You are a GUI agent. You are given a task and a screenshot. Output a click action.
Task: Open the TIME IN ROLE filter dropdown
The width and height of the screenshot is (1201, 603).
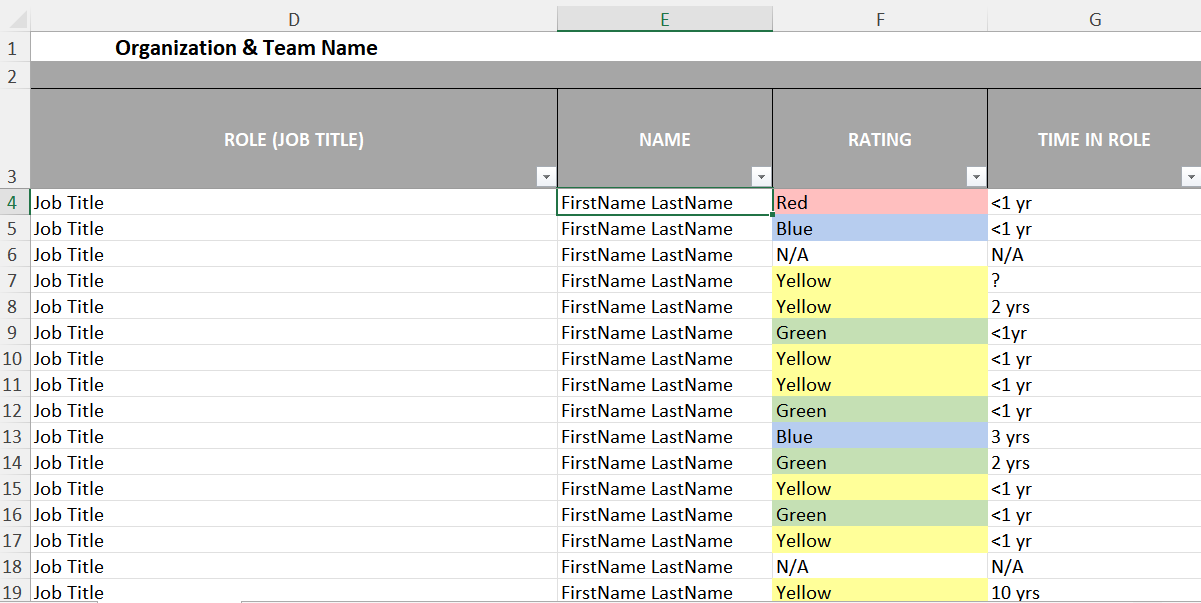pyautogui.click(x=1192, y=176)
